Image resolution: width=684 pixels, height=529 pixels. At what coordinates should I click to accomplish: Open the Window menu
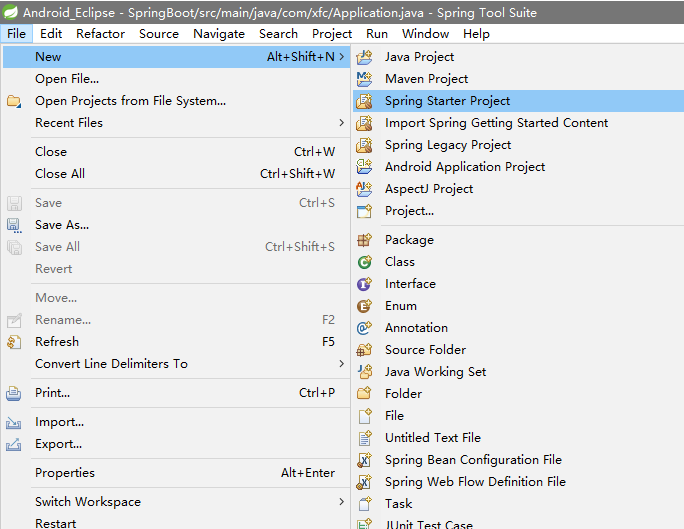pyautogui.click(x=425, y=34)
